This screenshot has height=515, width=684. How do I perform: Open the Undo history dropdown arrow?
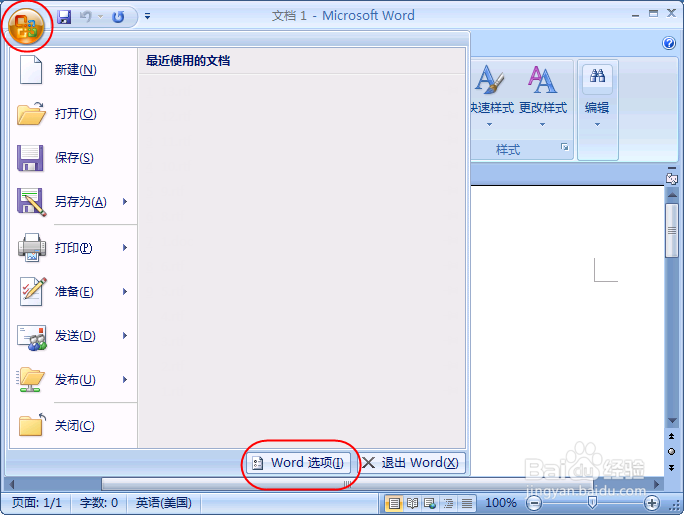pyautogui.click(x=100, y=17)
